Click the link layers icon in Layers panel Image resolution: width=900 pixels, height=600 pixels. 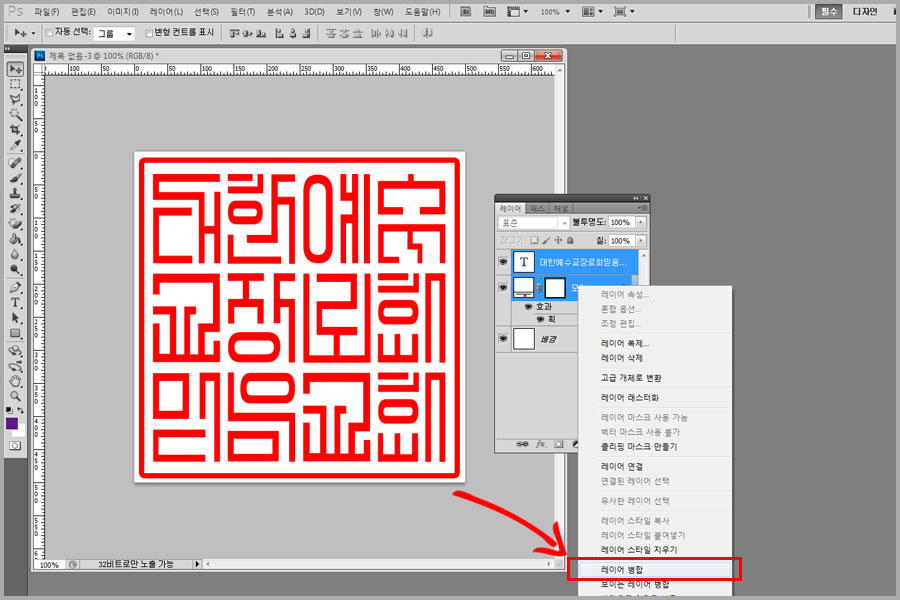coord(522,444)
